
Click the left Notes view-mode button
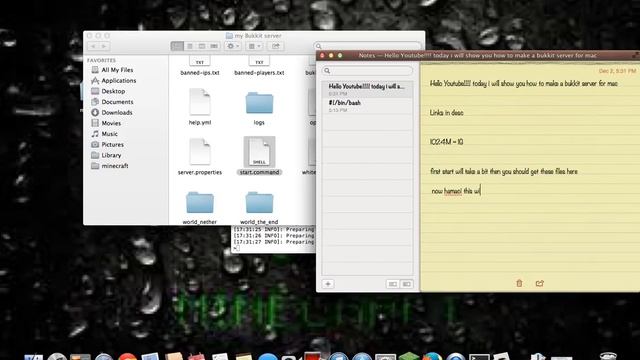click(393, 284)
